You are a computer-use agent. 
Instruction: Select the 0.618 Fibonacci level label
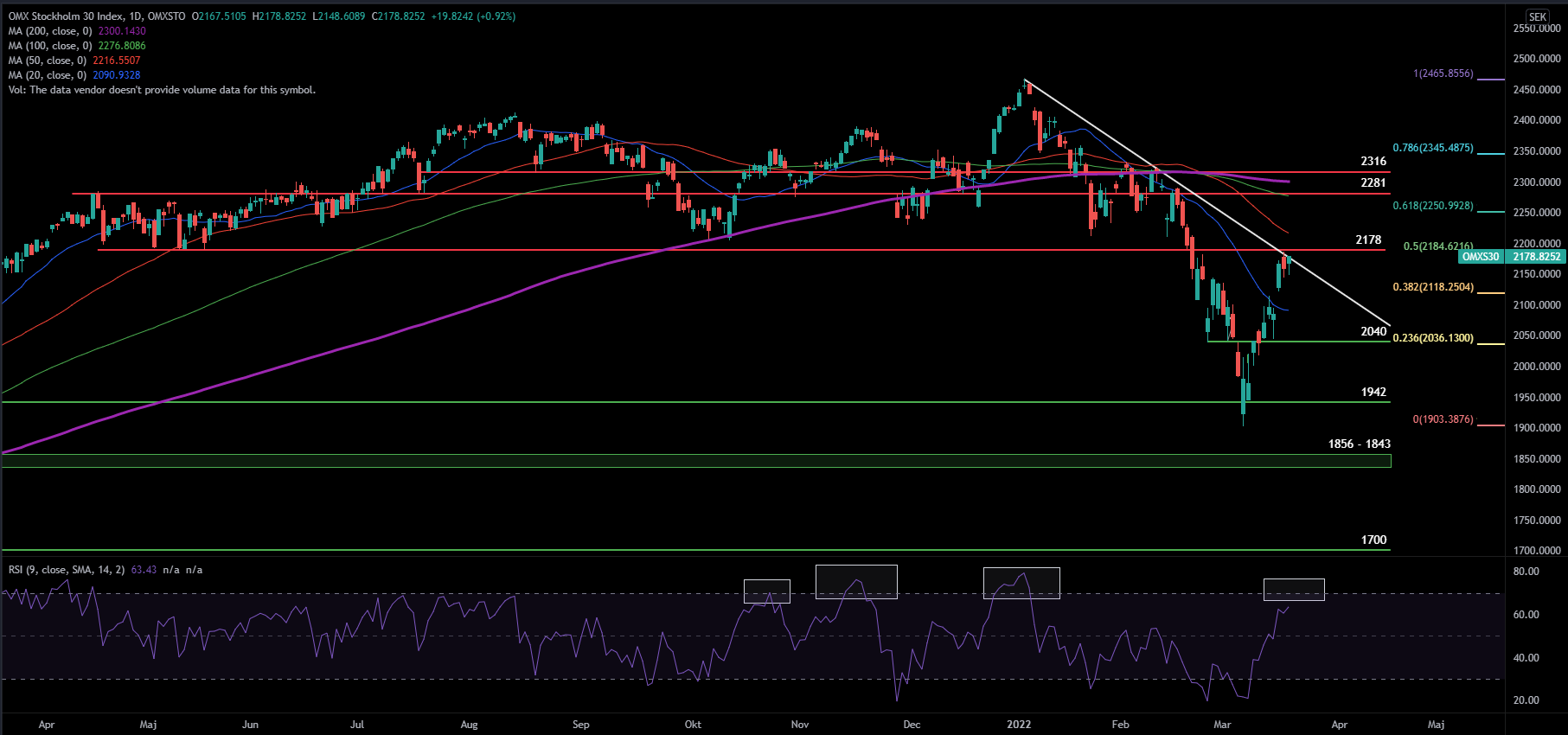[x=1432, y=206]
